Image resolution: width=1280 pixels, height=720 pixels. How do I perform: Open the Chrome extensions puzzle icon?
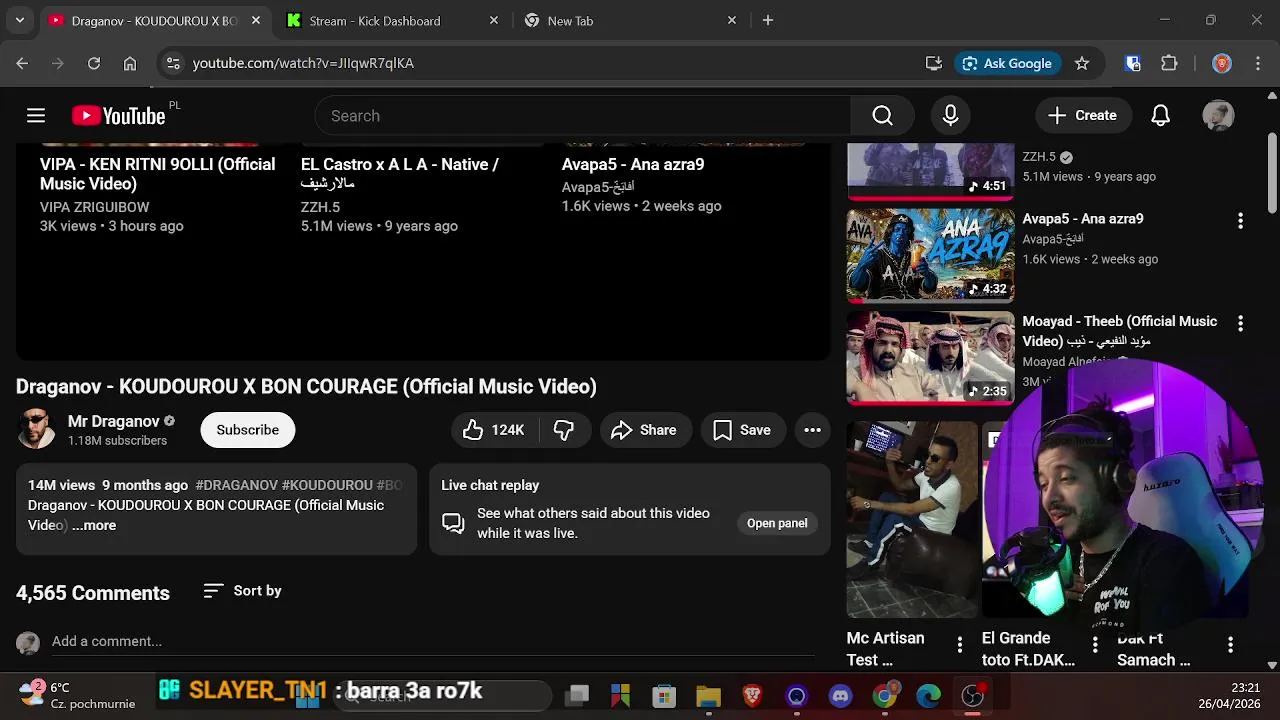(x=1169, y=63)
